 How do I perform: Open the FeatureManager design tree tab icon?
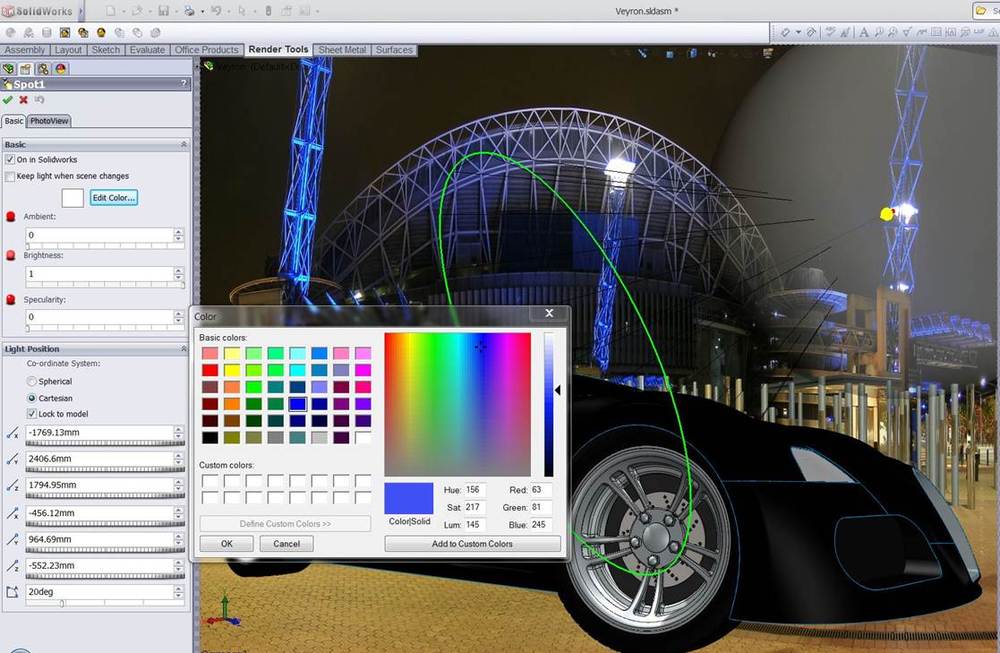9,69
